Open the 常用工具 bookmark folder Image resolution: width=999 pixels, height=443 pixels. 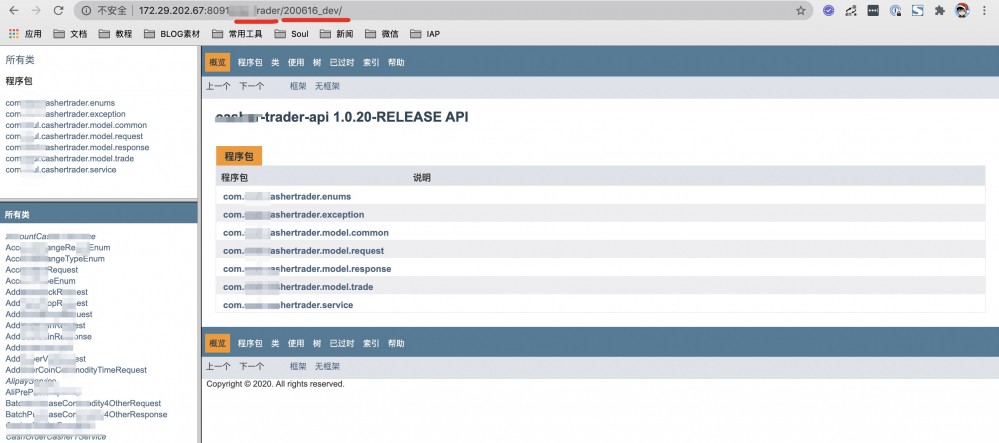point(237,34)
